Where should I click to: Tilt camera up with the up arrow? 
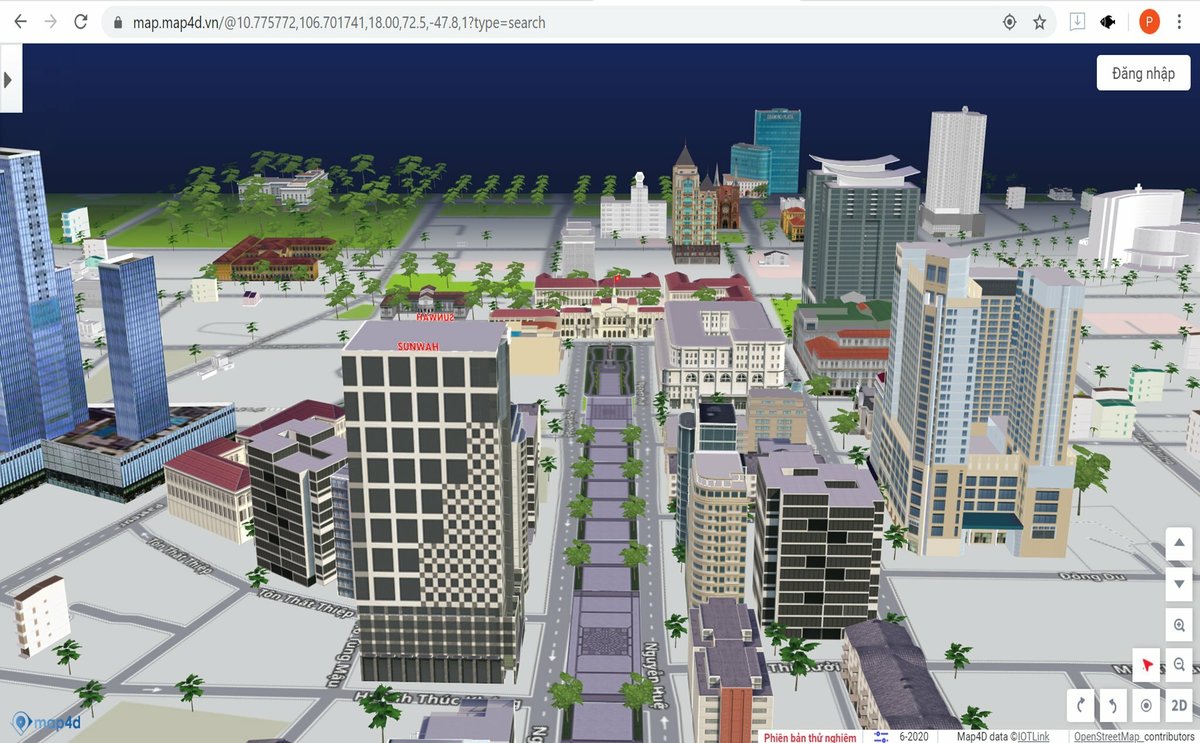pos(1180,543)
